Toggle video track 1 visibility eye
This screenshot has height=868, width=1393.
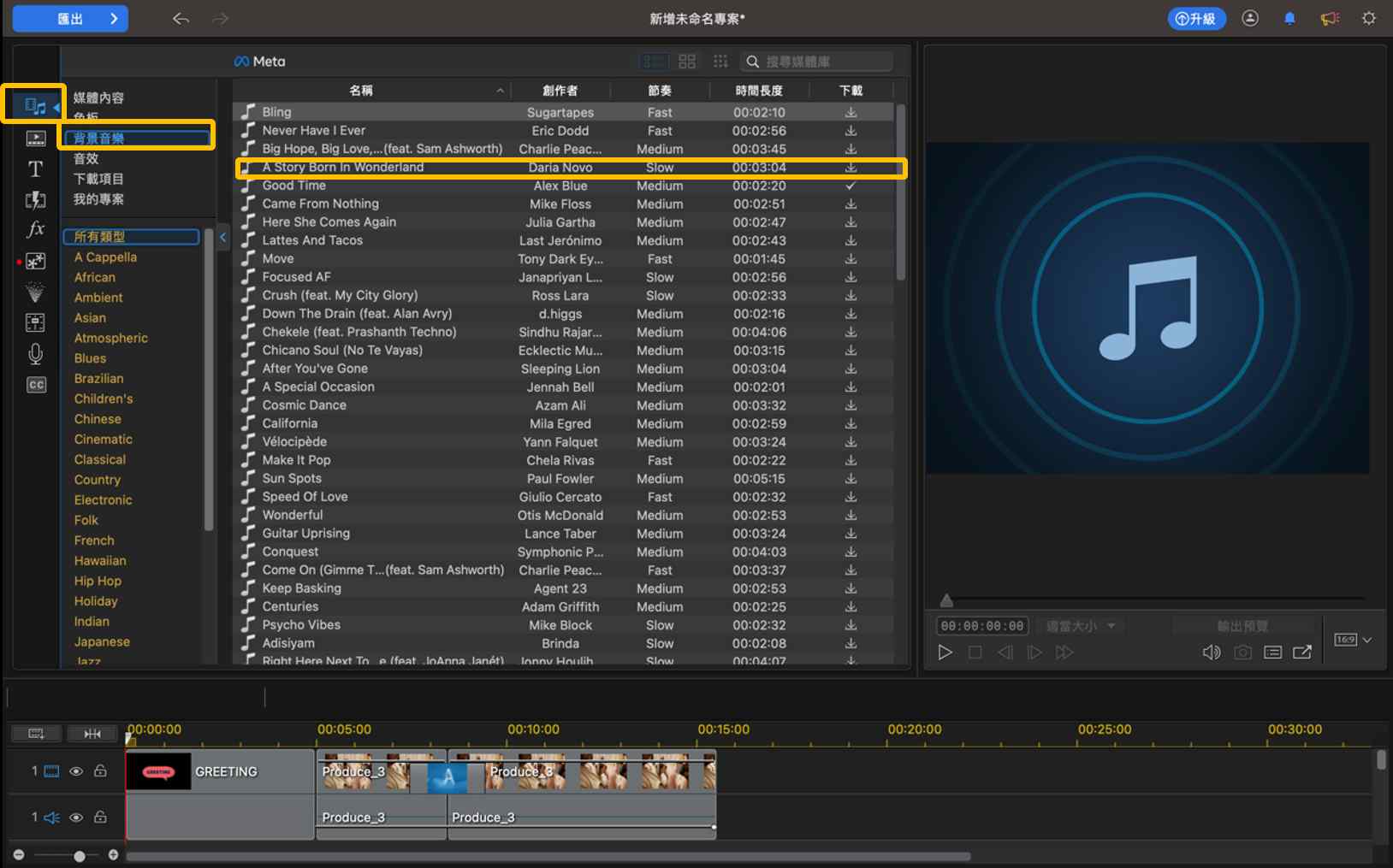76,771
